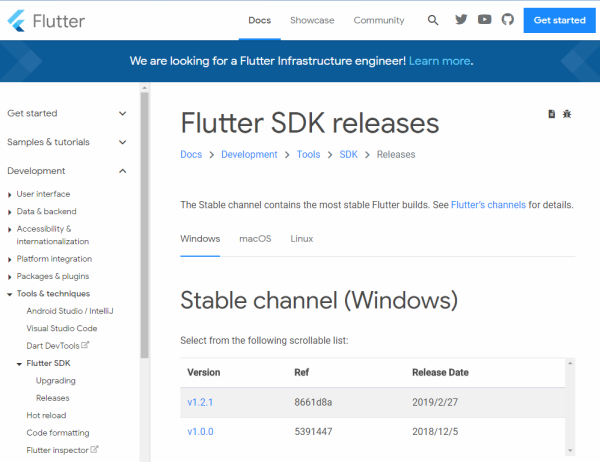Open Hot reload sidebar page

coord(46,415)
